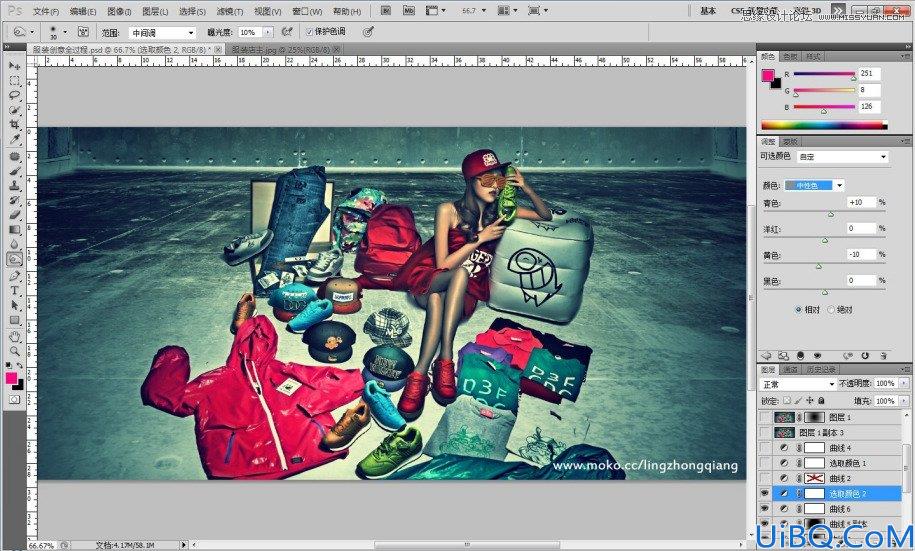The height and width of the screenshot is (551, 915).
Task: Switch to the 蒙版 tab
Action: pos(790,142)
